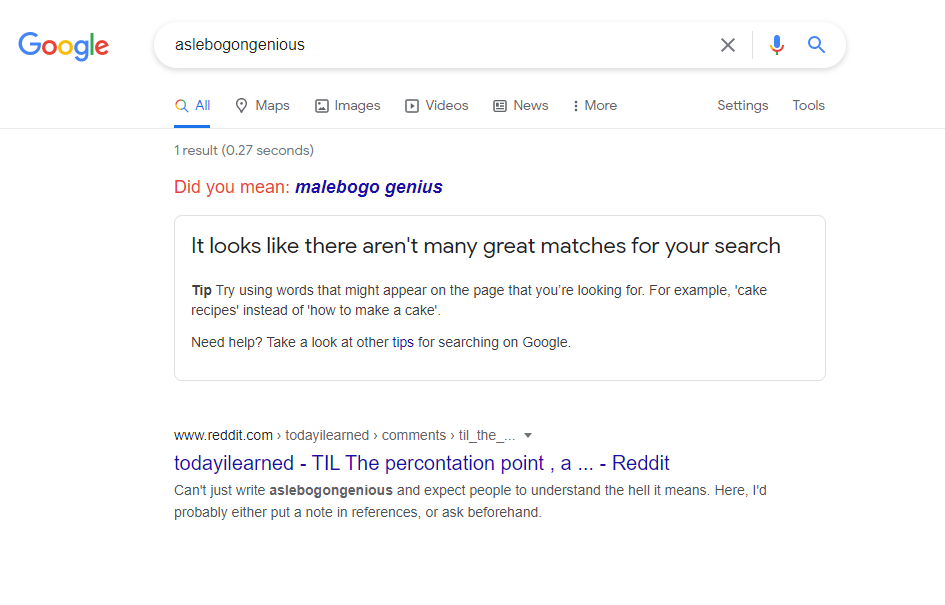Click the Google logo
945x605 pixels.
click(x=63, y=46)
